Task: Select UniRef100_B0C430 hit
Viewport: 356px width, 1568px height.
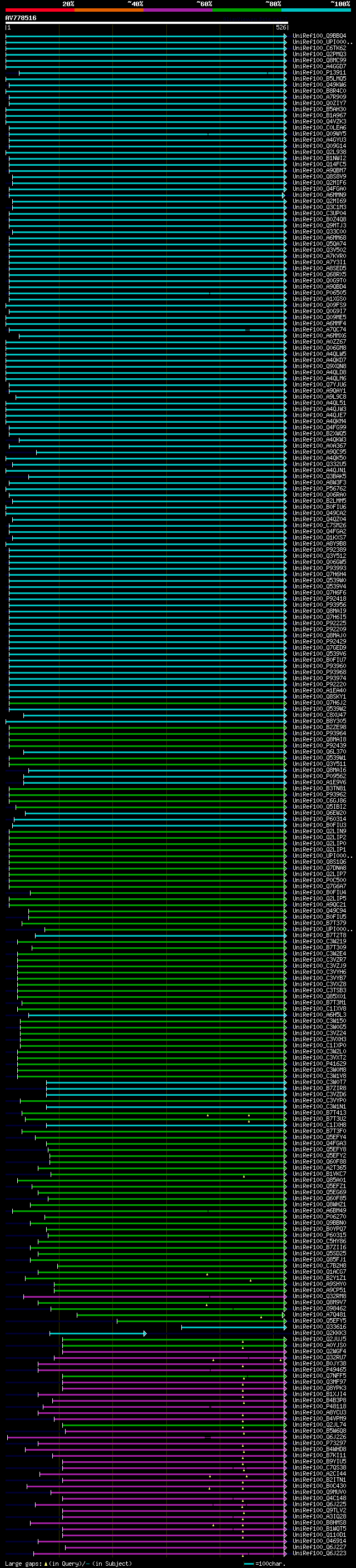Action: 319,1486
